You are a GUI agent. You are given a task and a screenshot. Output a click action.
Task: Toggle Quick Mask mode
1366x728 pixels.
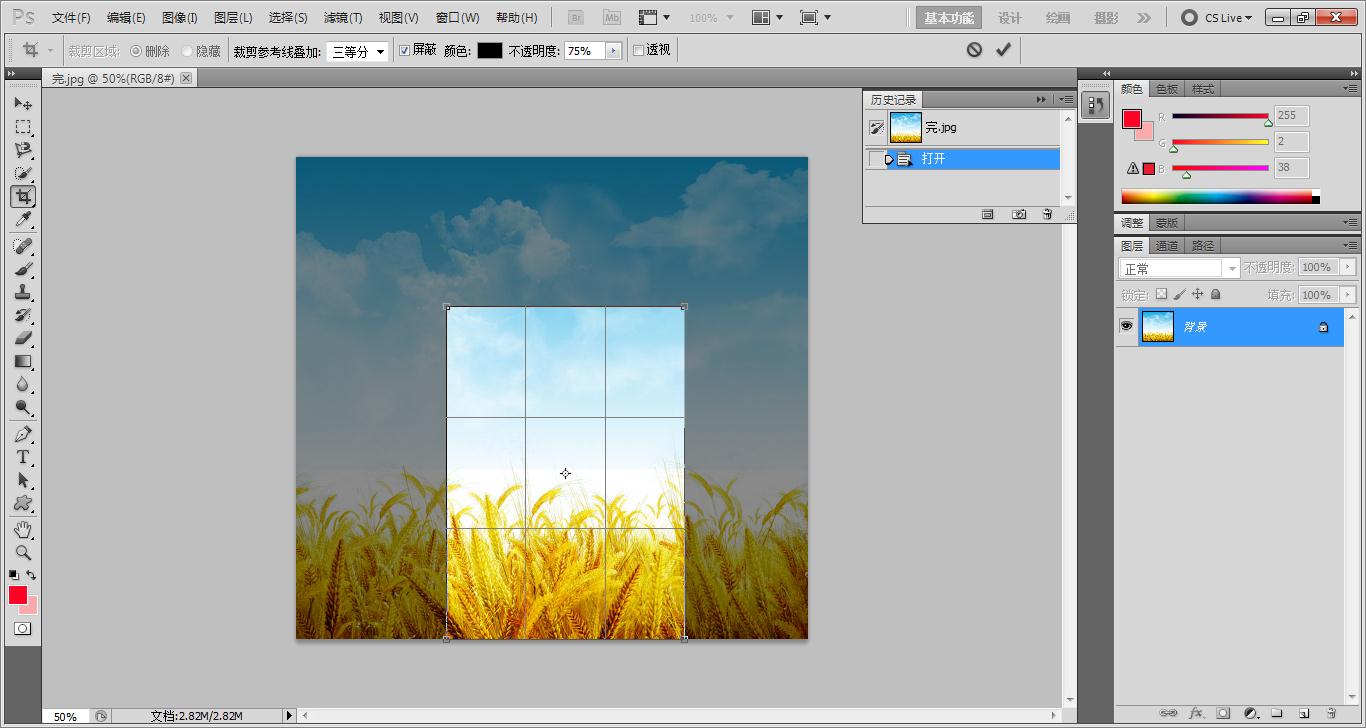click(x=22, y=628)
